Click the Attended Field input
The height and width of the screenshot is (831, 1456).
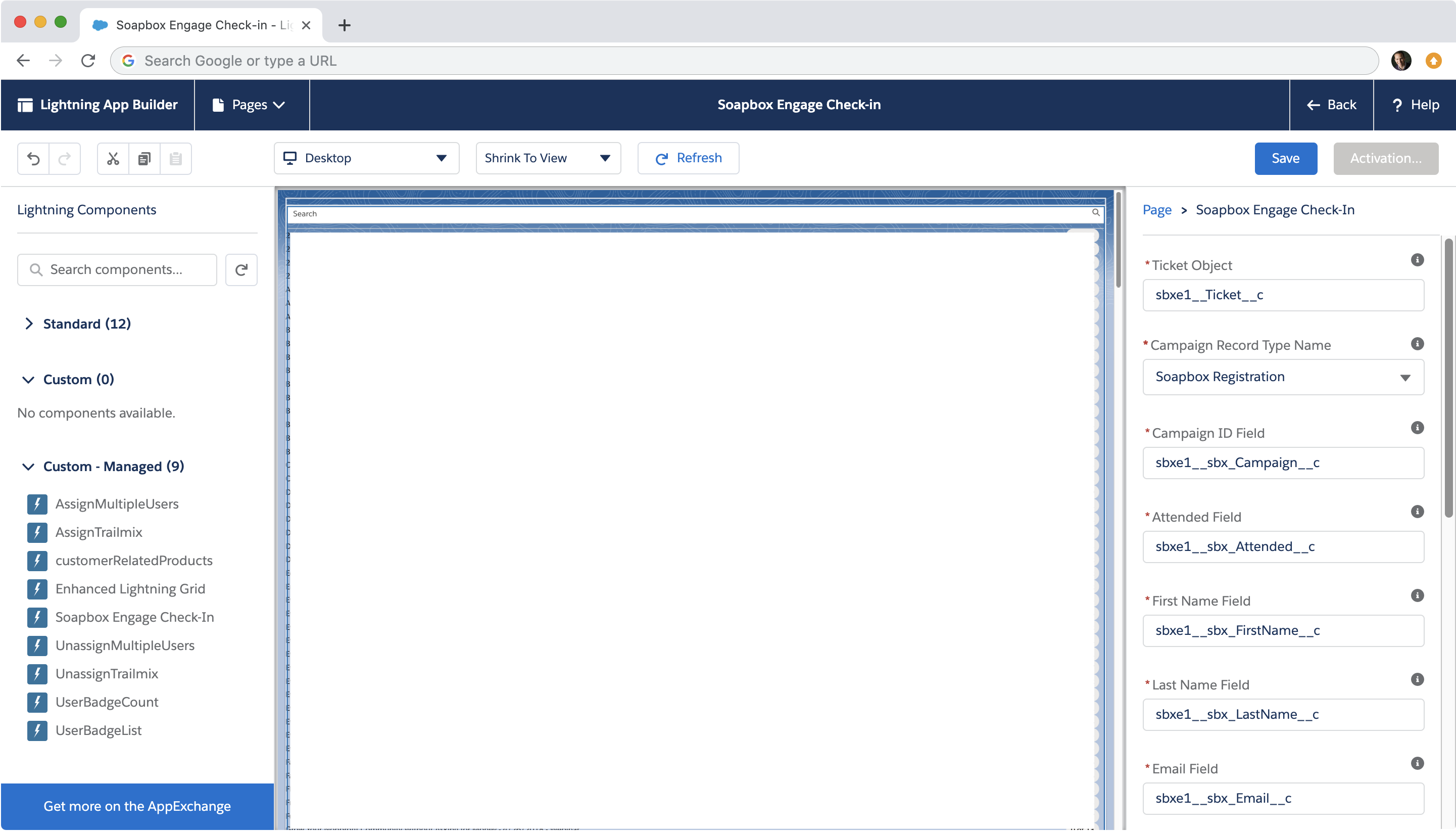pyautogui.click(x=1283, y=546)
